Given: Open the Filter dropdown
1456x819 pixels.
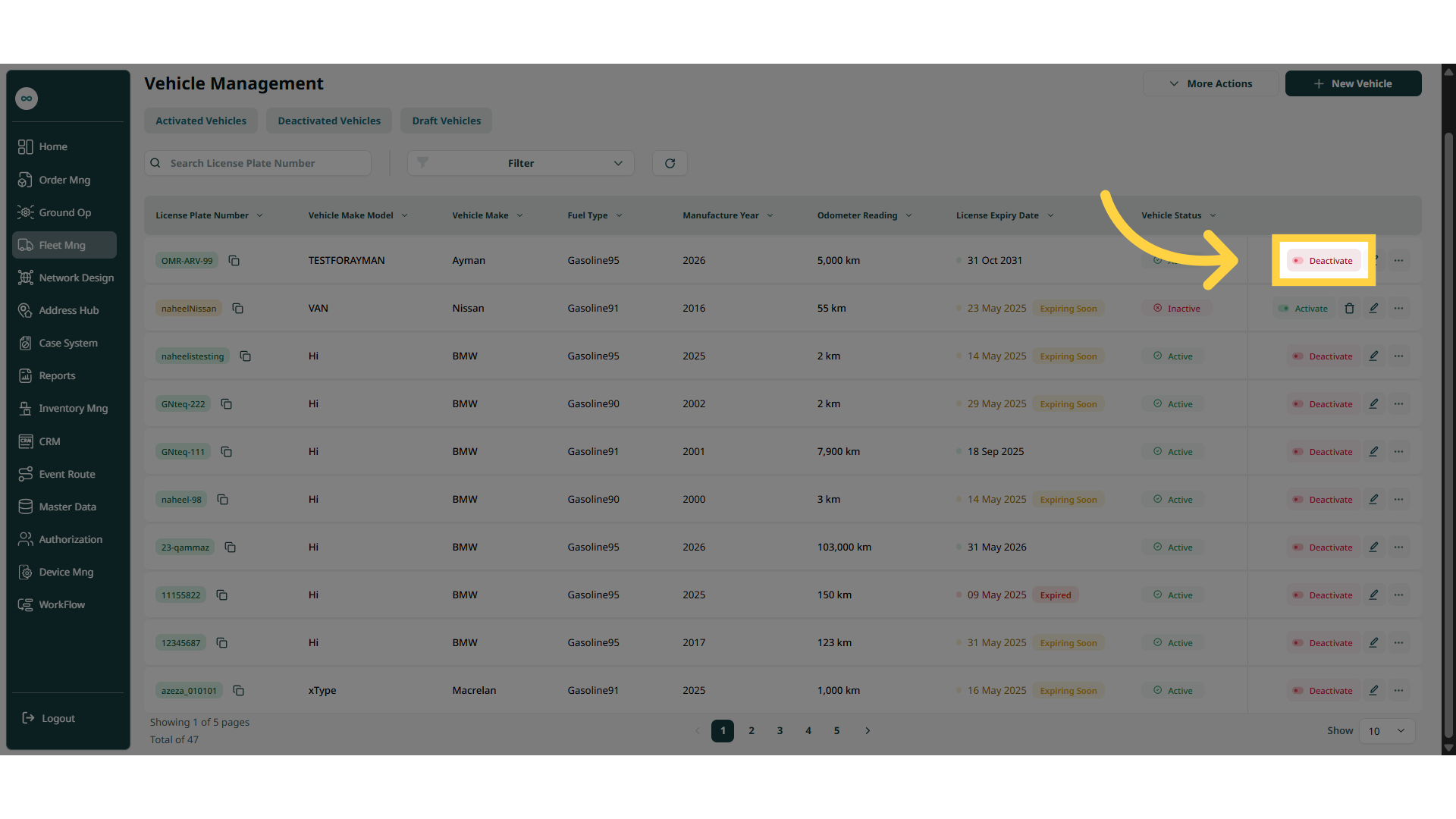Looking at the screenshot, I should click(x=520, y=163).
